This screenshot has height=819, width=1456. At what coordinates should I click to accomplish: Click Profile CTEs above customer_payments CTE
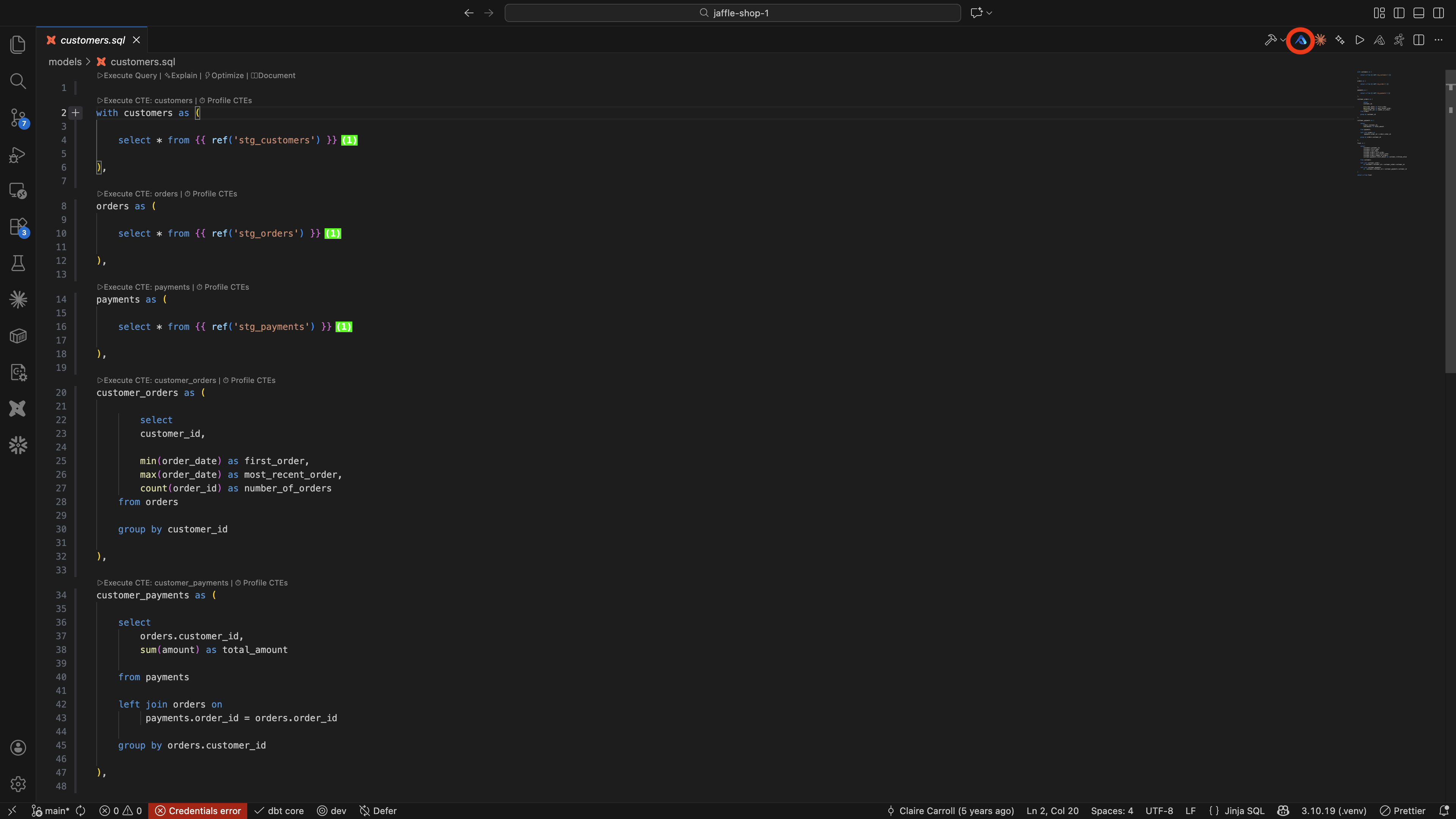262,583
